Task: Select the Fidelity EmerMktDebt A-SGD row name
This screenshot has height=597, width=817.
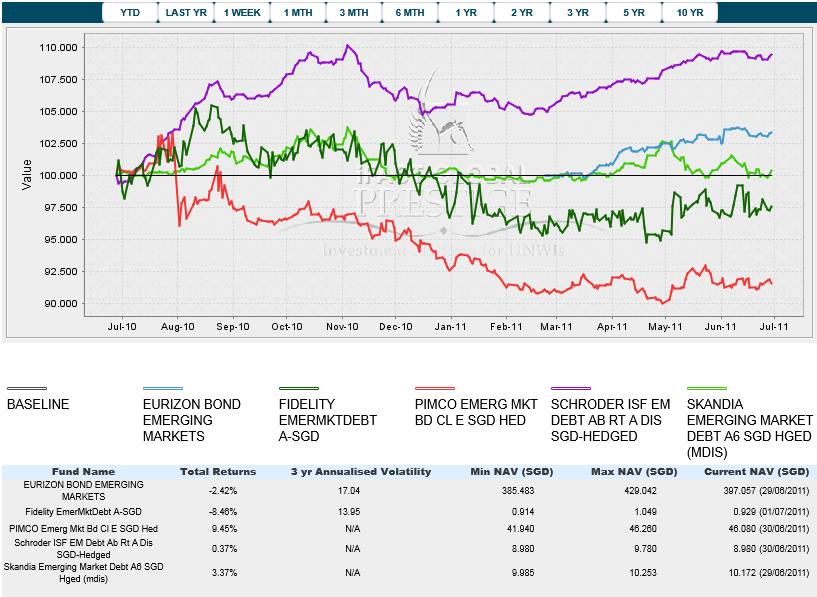Action: 83,512
